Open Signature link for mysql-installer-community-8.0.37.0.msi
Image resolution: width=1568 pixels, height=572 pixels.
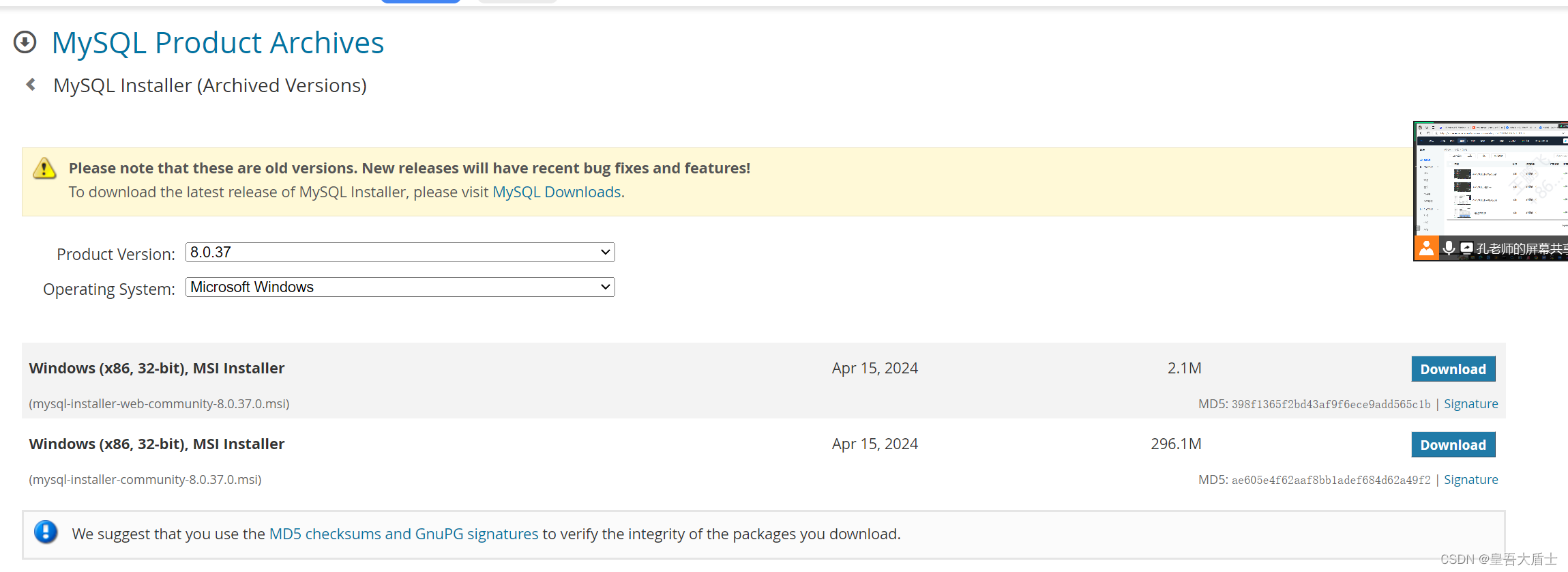(x=1470, y=480)
